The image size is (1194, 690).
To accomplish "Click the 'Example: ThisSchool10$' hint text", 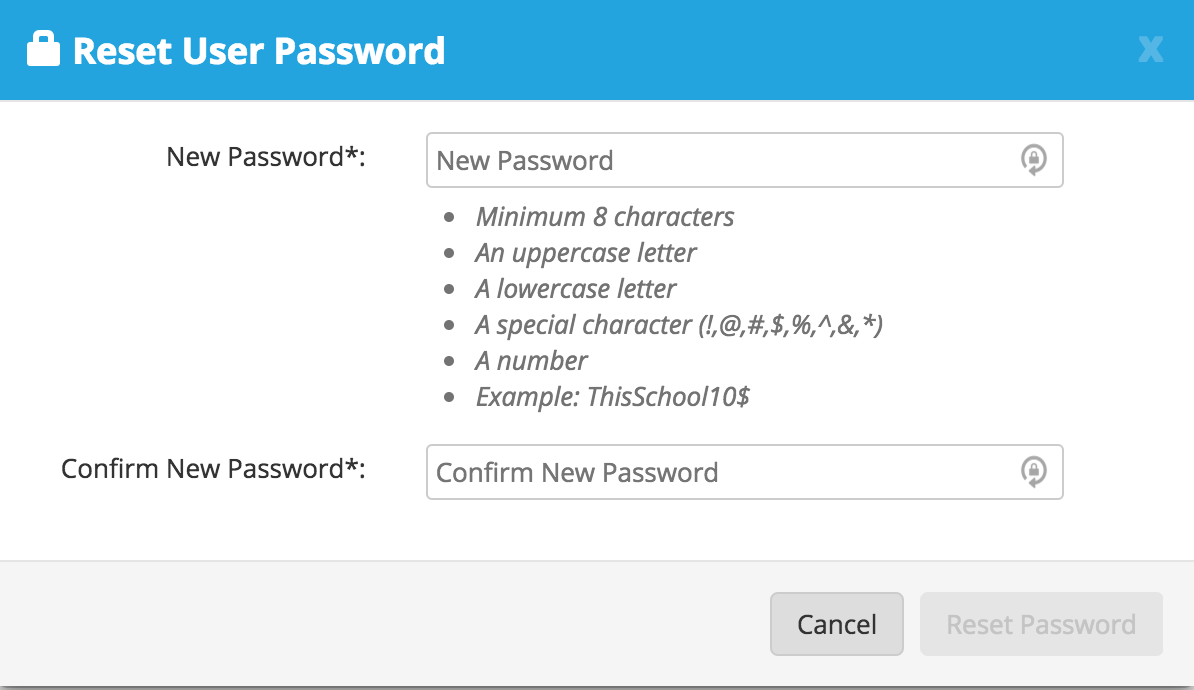I will (x=613, y=397).
